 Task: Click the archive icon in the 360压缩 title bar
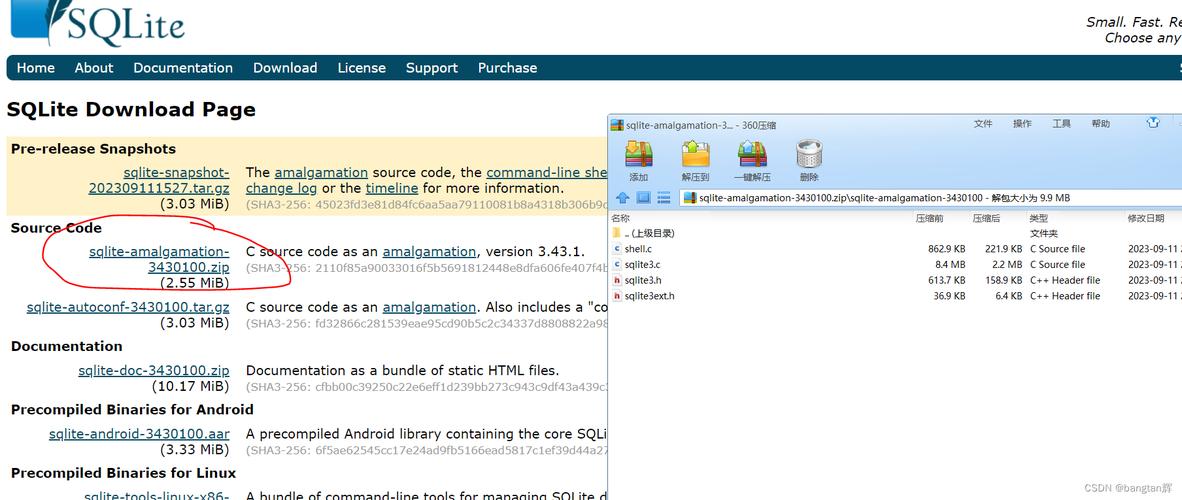pos(617,125)
